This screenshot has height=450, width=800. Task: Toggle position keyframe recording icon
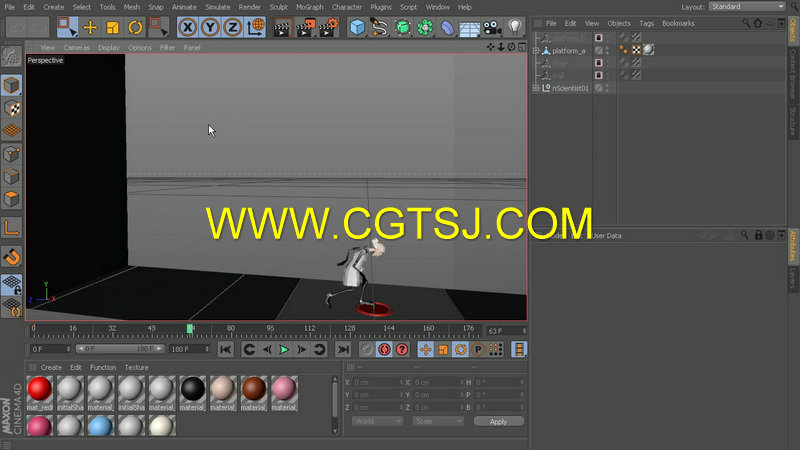coord(425,349)
